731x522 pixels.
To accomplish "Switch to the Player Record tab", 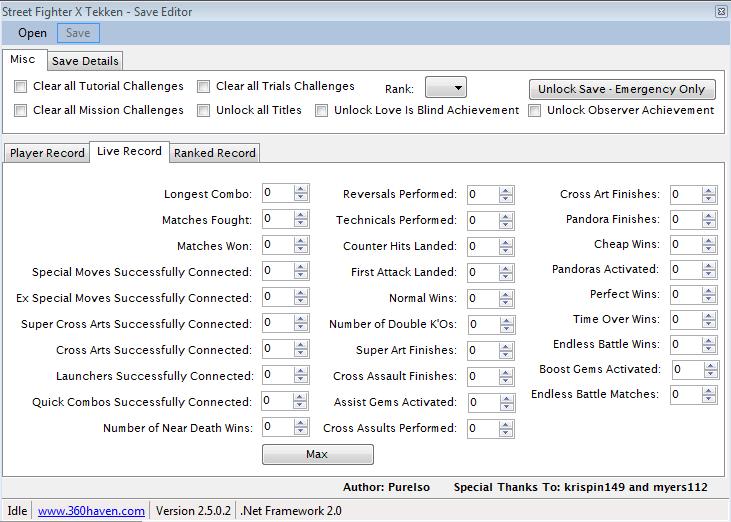I will [x=47, y=153].
